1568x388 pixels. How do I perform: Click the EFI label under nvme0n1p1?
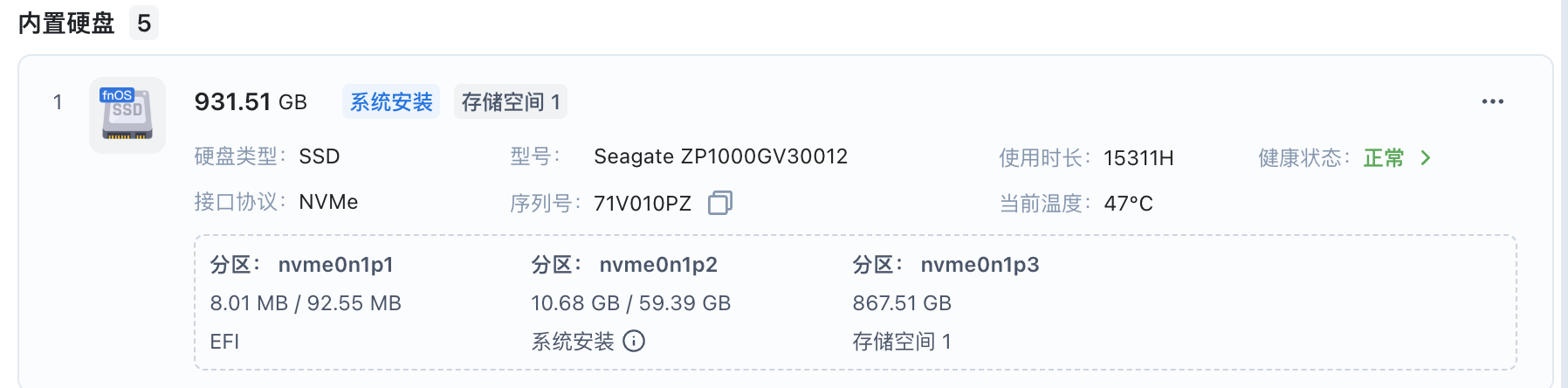pyautogui.click(x=224, y=342)
